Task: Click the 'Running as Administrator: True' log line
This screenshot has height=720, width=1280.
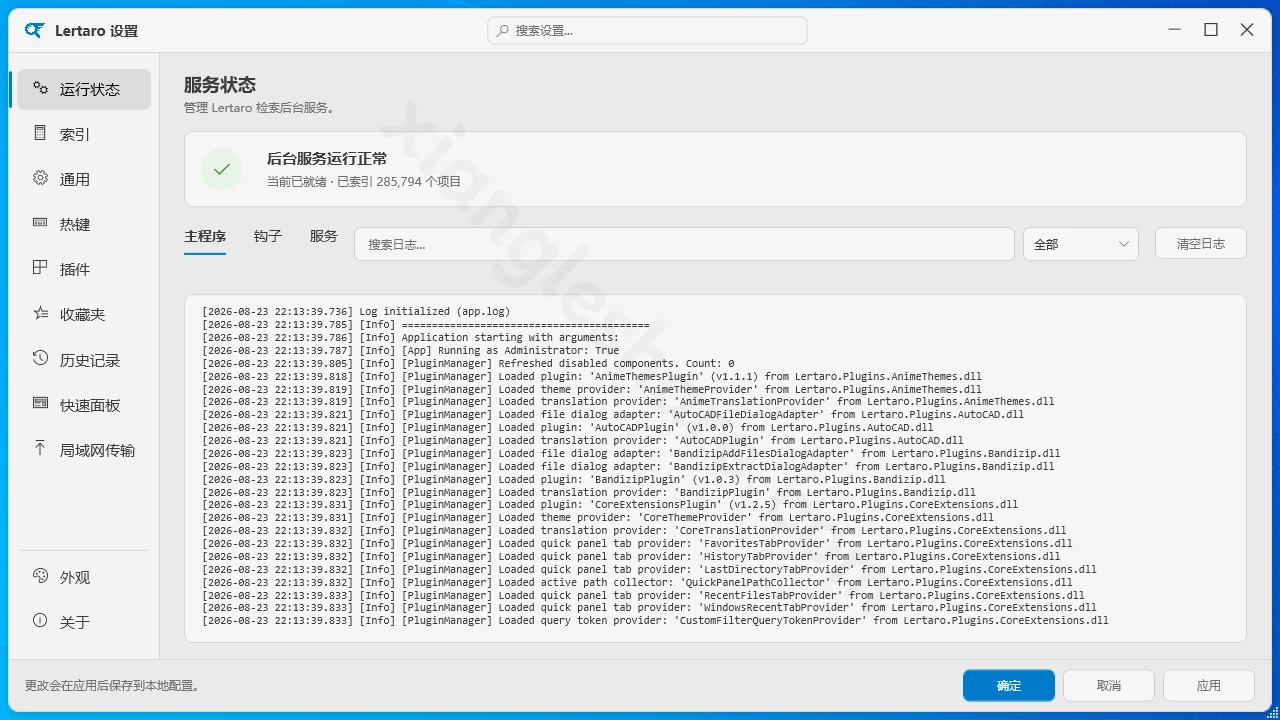Action: [x=411, y=351]
